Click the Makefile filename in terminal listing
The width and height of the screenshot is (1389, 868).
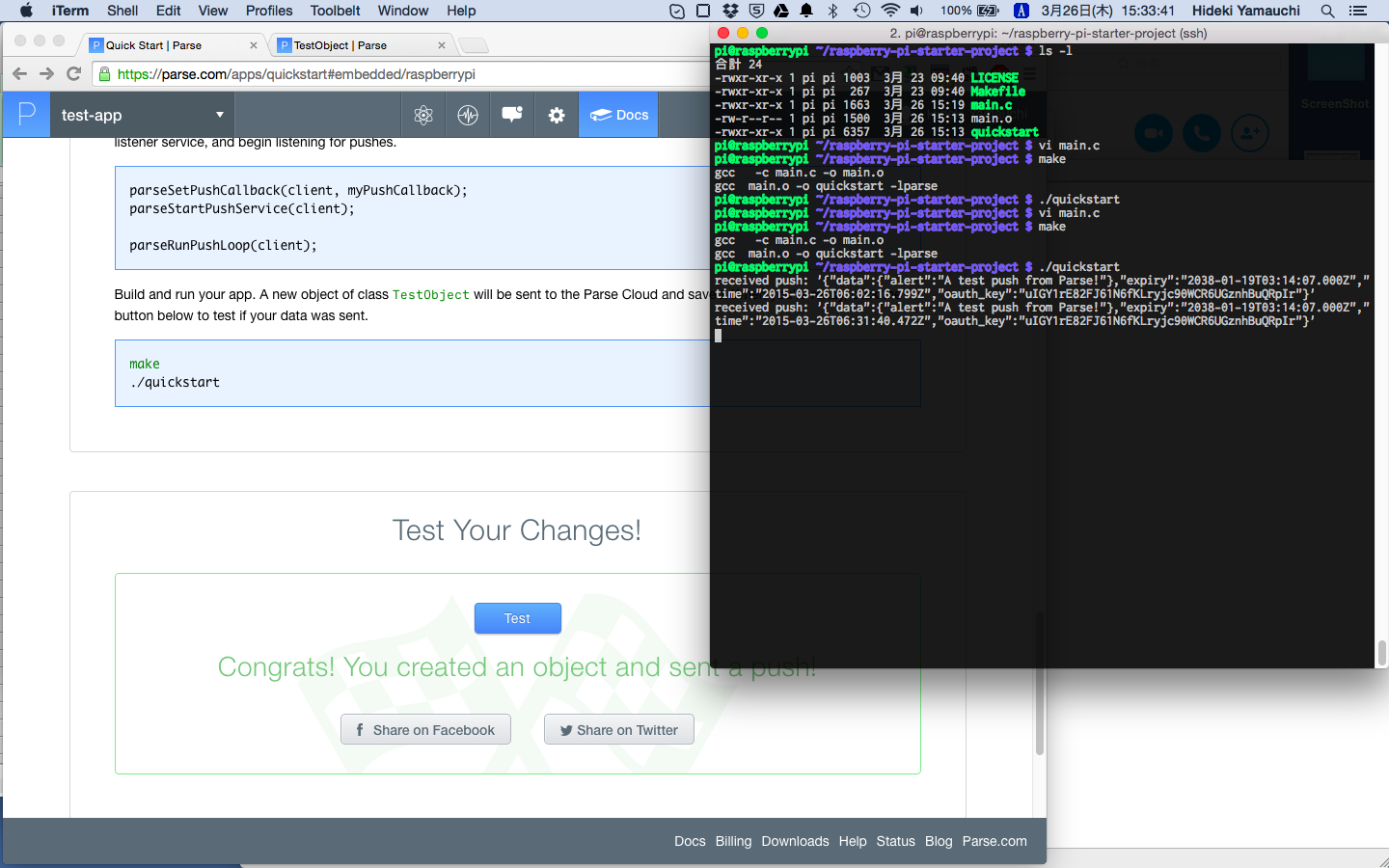click(x=997, y=92)
